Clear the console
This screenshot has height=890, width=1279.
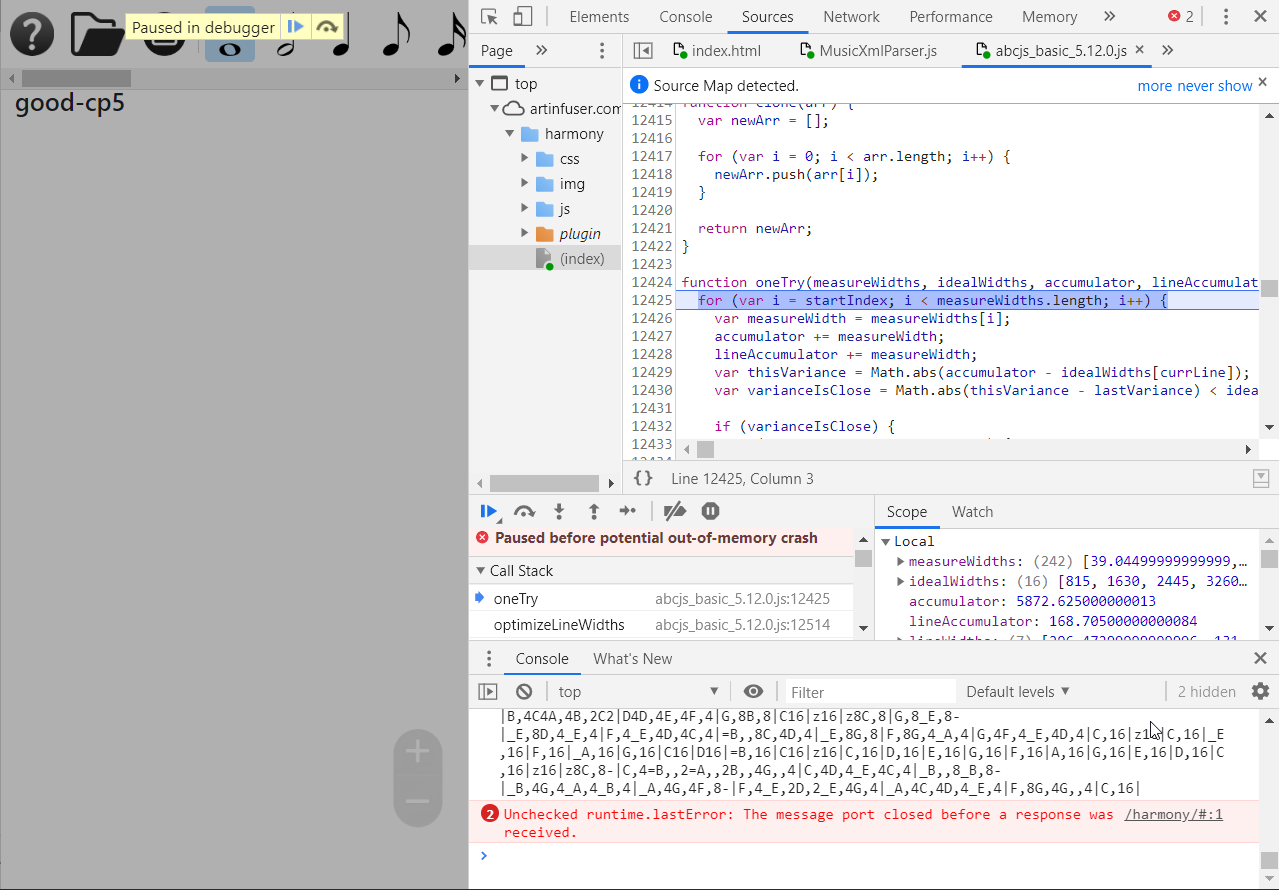[x=524, y=692]
